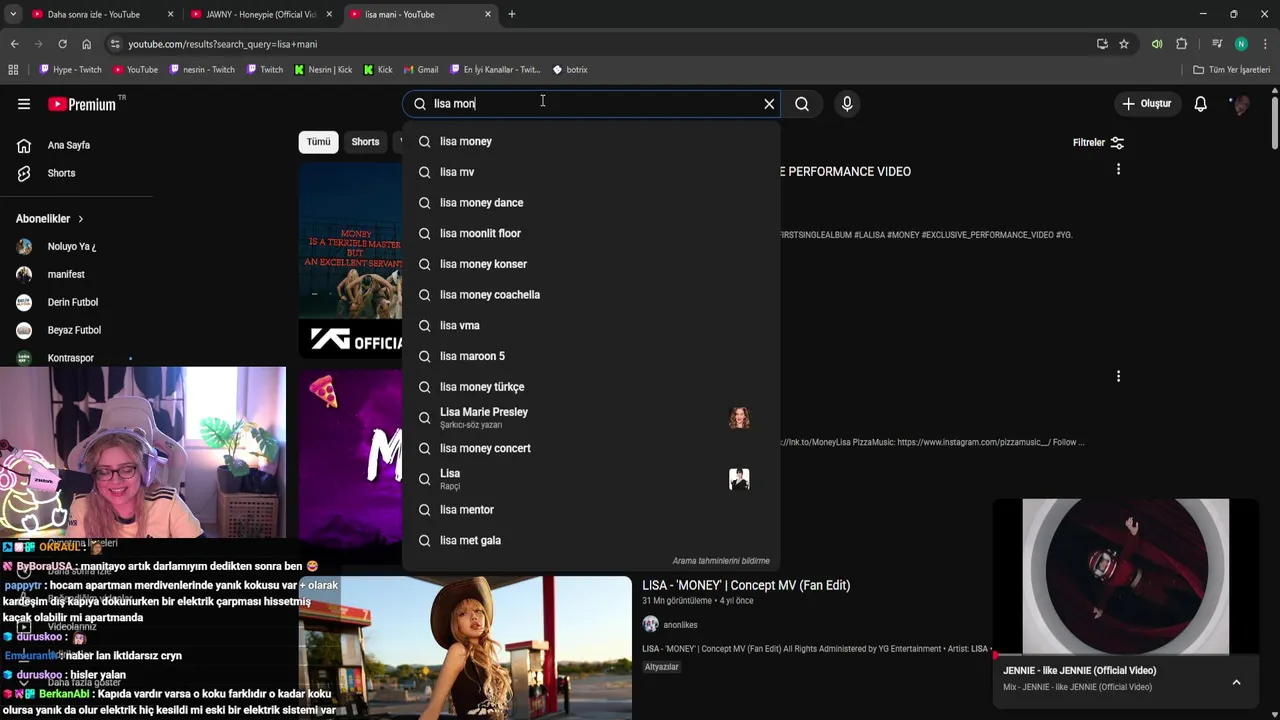Open LISA - 'MONEY' Concept MV title
The image size is (1280, 720).
(x=746, y=585)
